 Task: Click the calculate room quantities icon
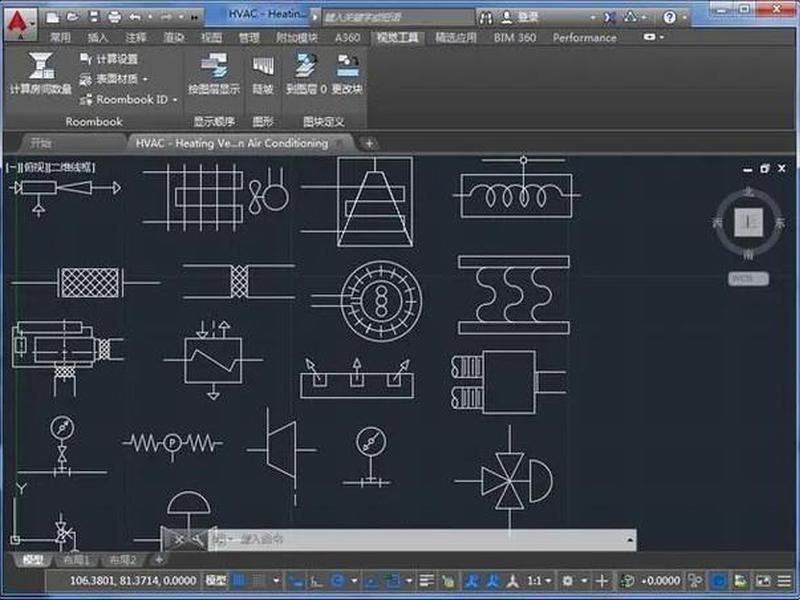pos(41,65)
